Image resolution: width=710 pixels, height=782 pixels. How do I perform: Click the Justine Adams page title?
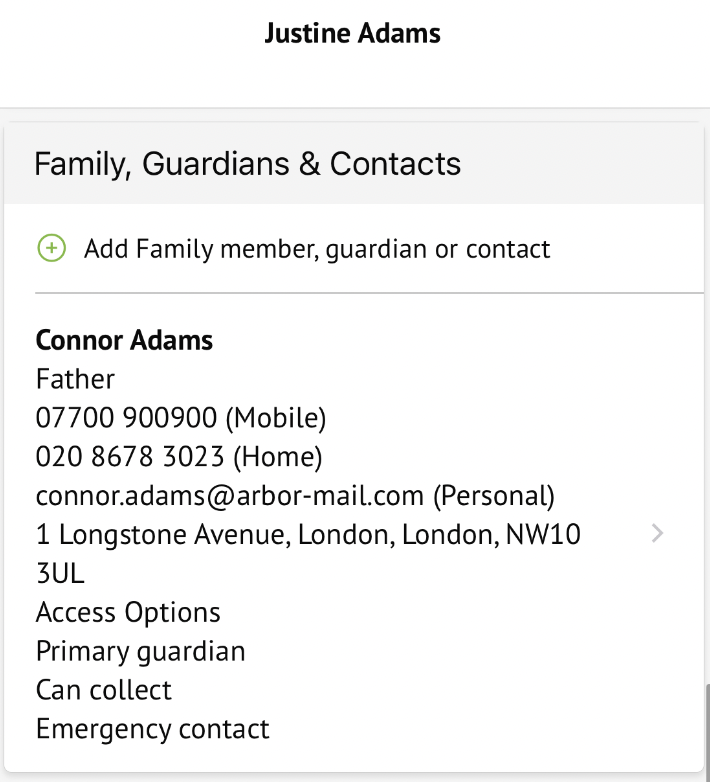coord(353,34)
